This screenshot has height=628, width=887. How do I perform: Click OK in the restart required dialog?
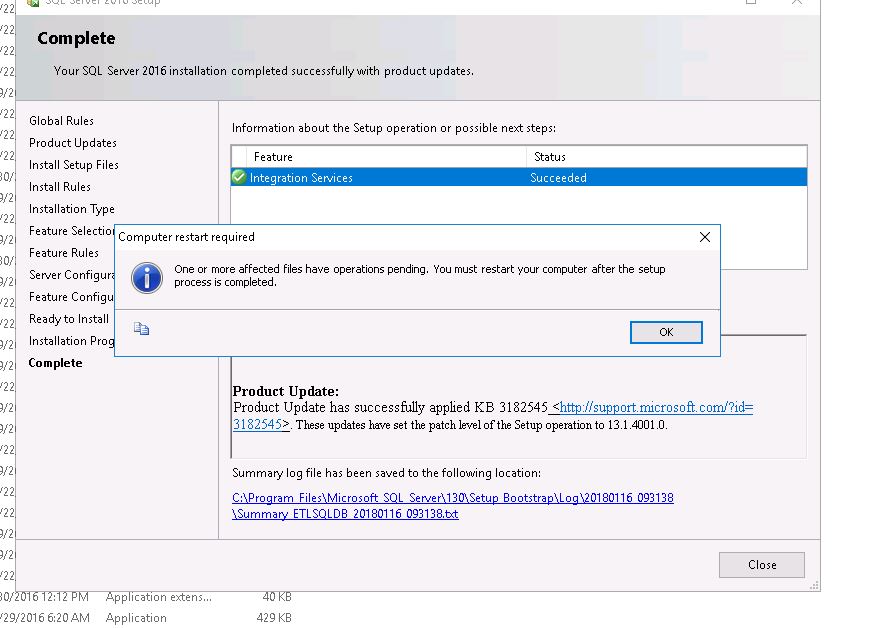[x=666, y=332]
